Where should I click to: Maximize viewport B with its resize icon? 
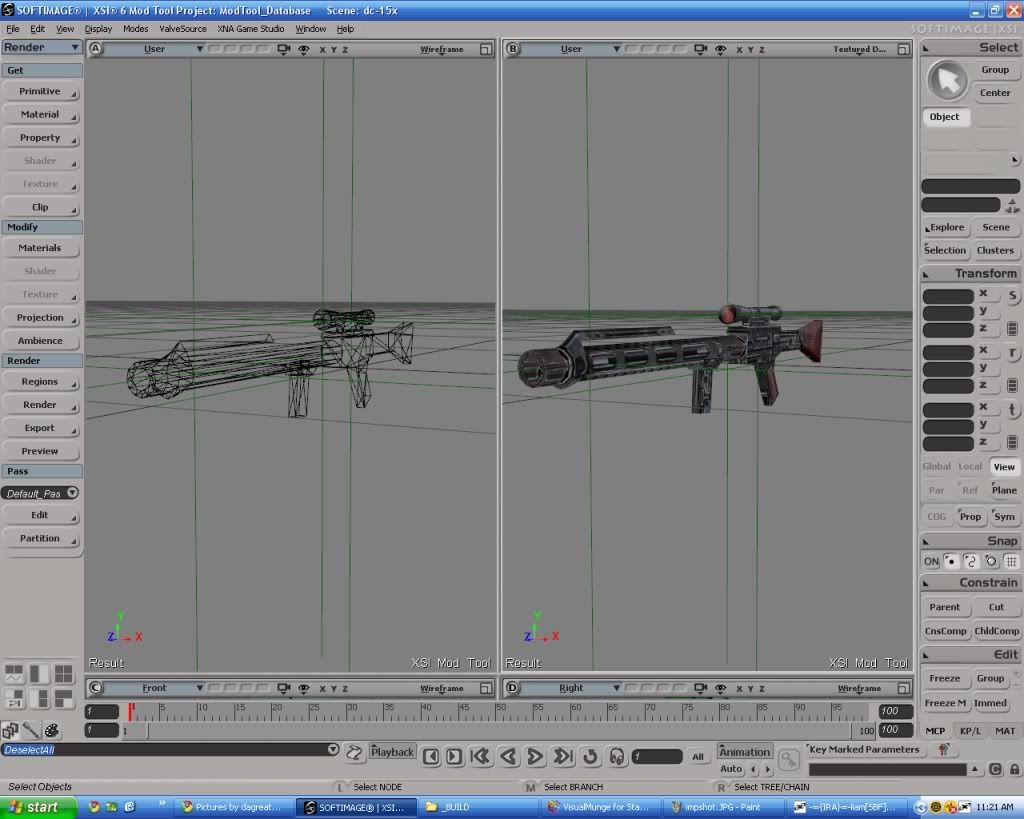click(903, 49)
